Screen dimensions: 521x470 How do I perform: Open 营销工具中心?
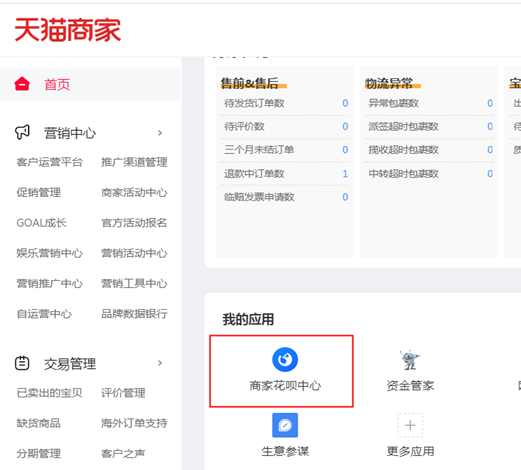tap(134, 284)
